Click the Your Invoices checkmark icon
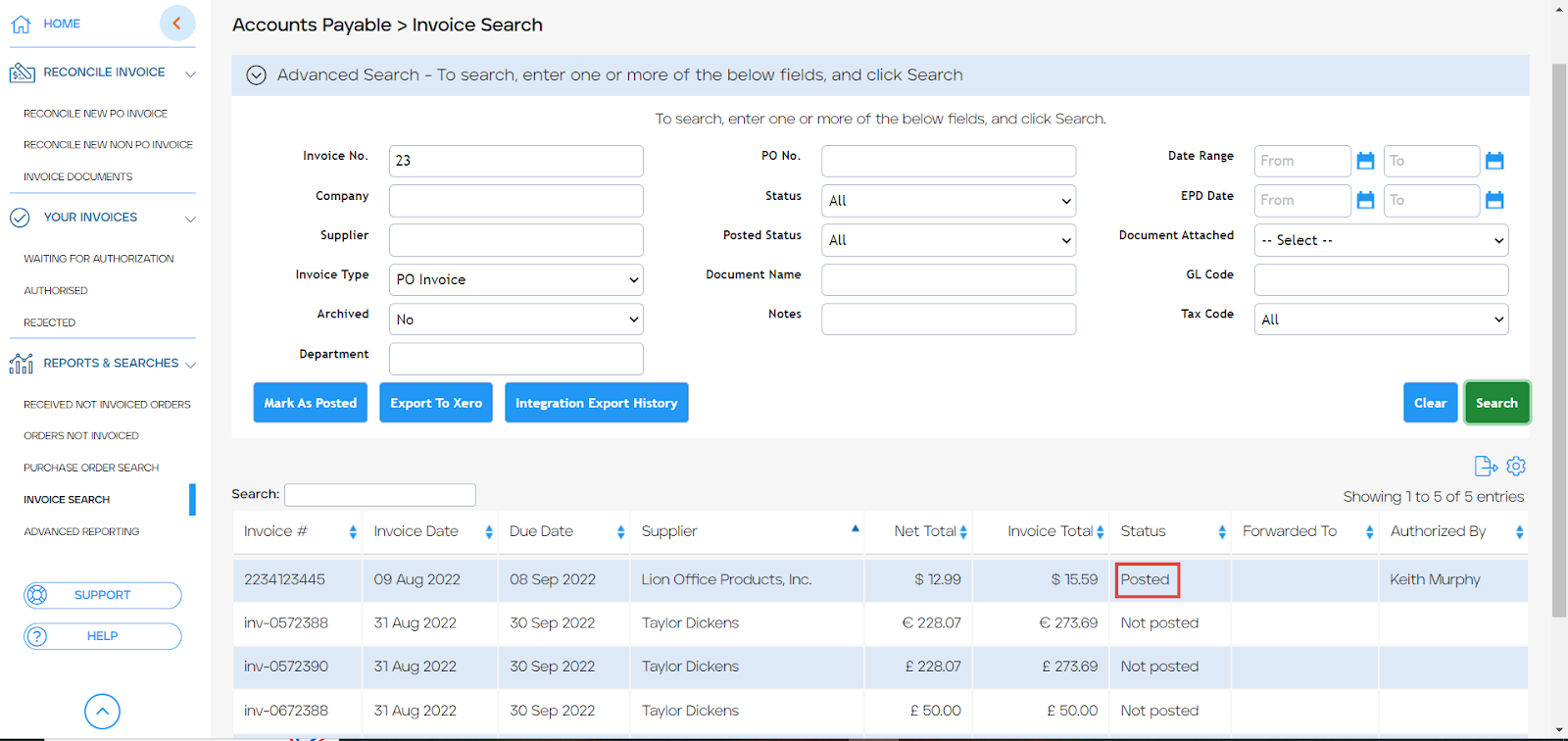The width and height of the screenshot is (1568, 741). (x=20, y=218)
